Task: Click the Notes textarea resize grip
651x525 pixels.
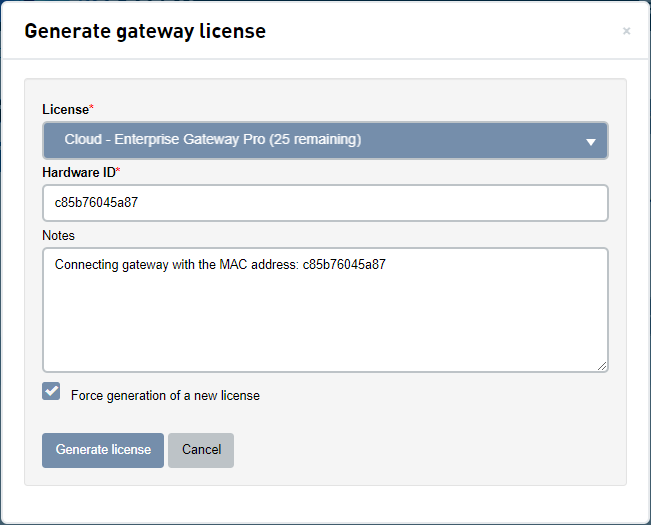Action: pyautogui.click(x=602, y=366)
